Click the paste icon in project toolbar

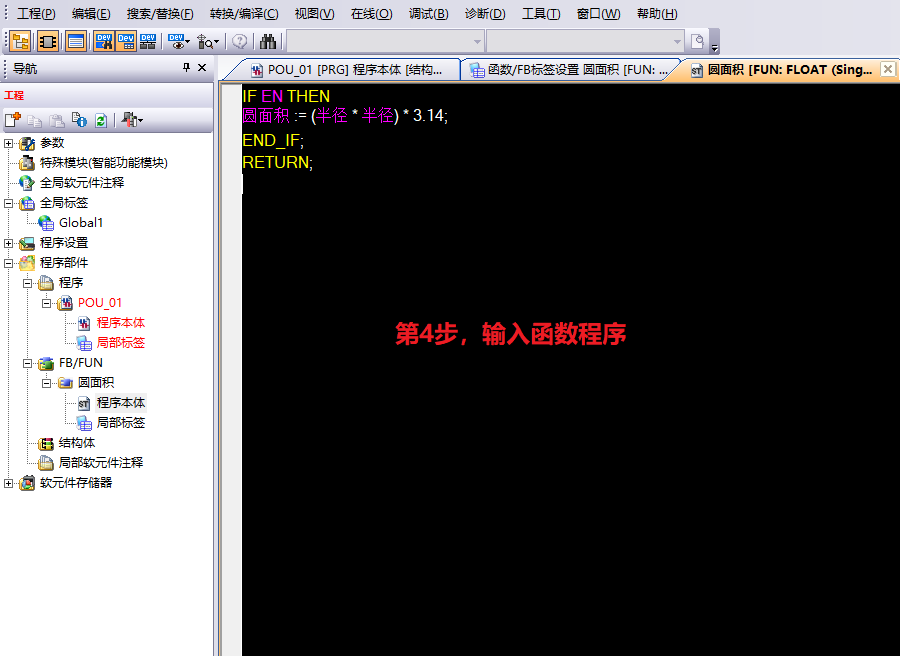(56, 121)
